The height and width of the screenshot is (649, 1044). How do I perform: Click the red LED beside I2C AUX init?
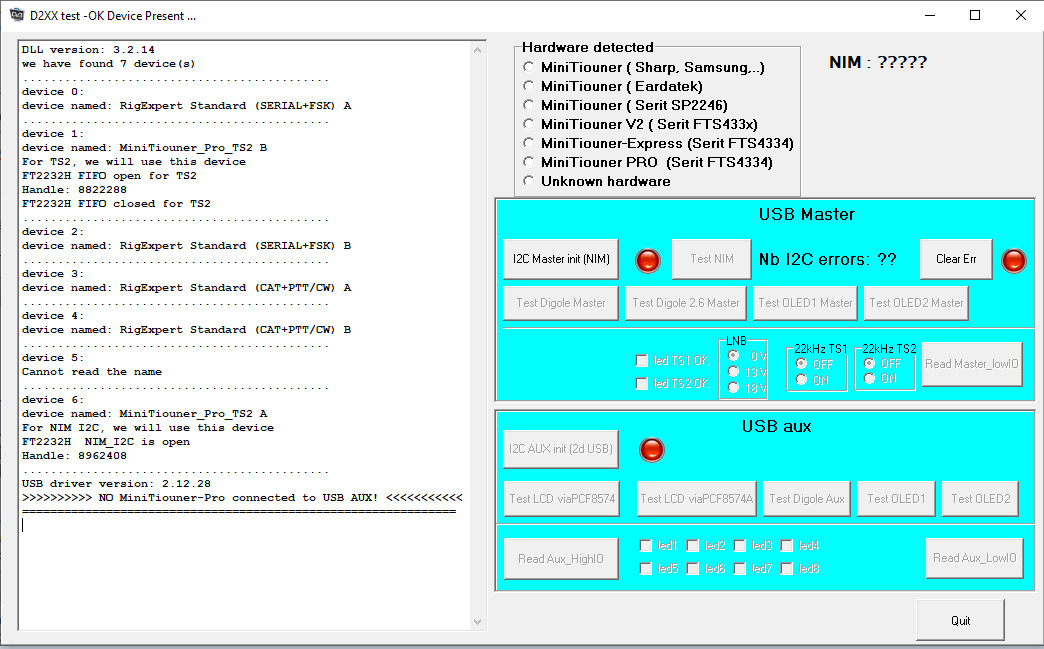(651, 450)
